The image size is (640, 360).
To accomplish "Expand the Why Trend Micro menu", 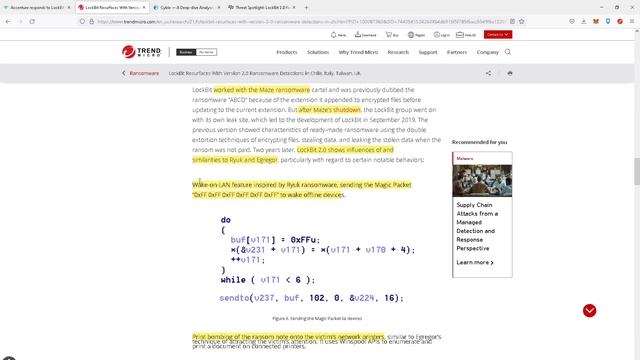I will (358, 52).
